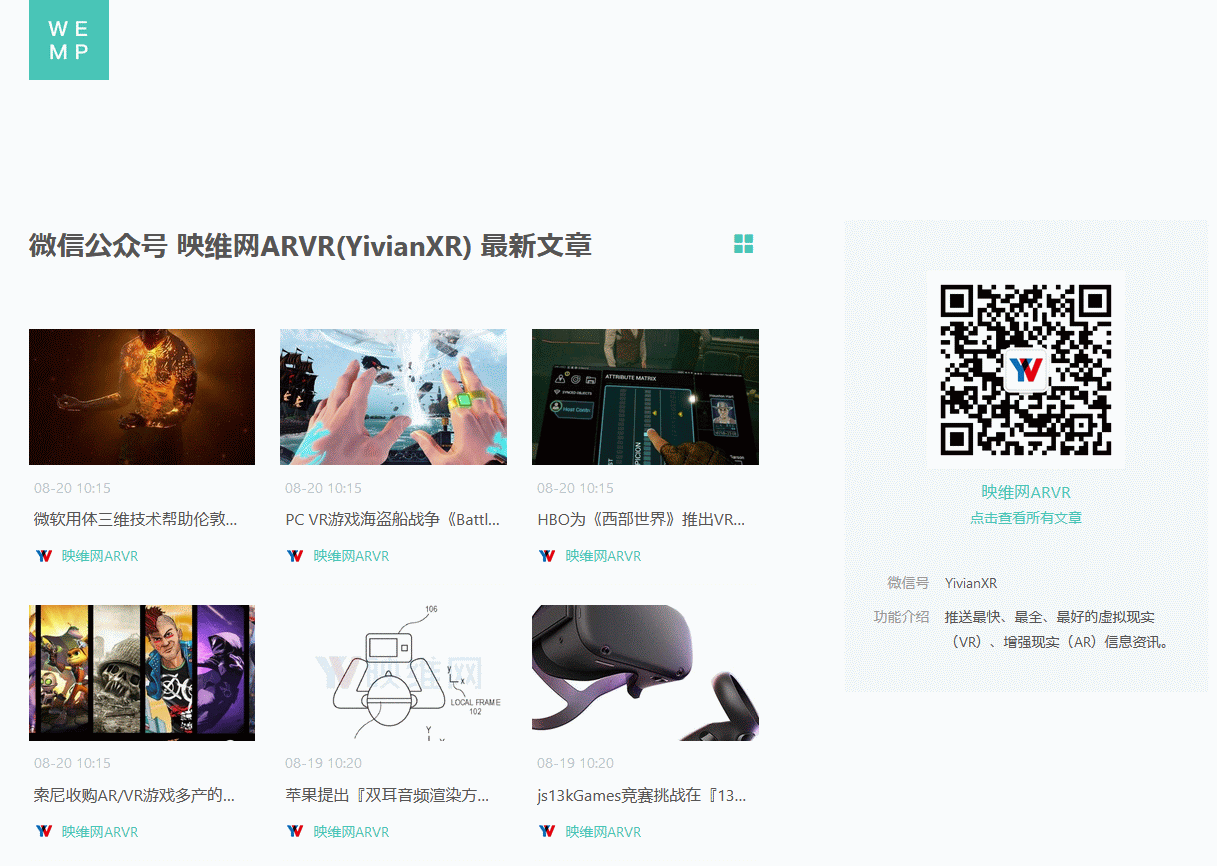Click the author avatar under the 索尼收购AR/VR游戏 article

click(x=44, y=831)
